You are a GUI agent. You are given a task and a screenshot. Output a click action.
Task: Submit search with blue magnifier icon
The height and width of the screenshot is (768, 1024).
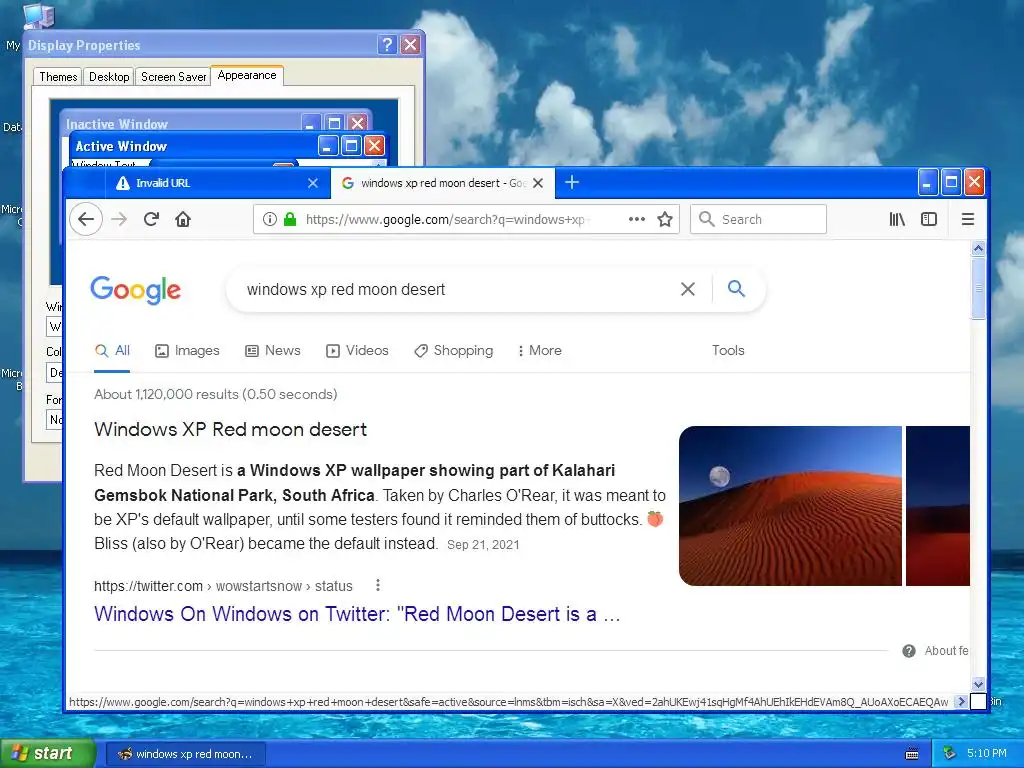click(736, 288)
